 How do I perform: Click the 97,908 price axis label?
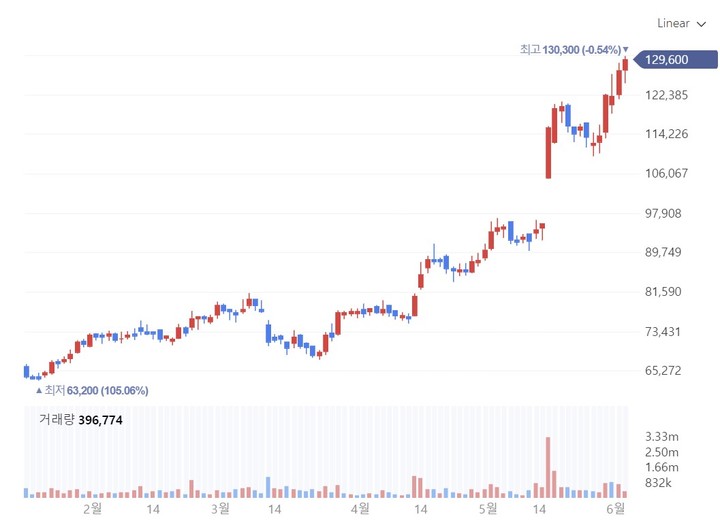[664, 213]
